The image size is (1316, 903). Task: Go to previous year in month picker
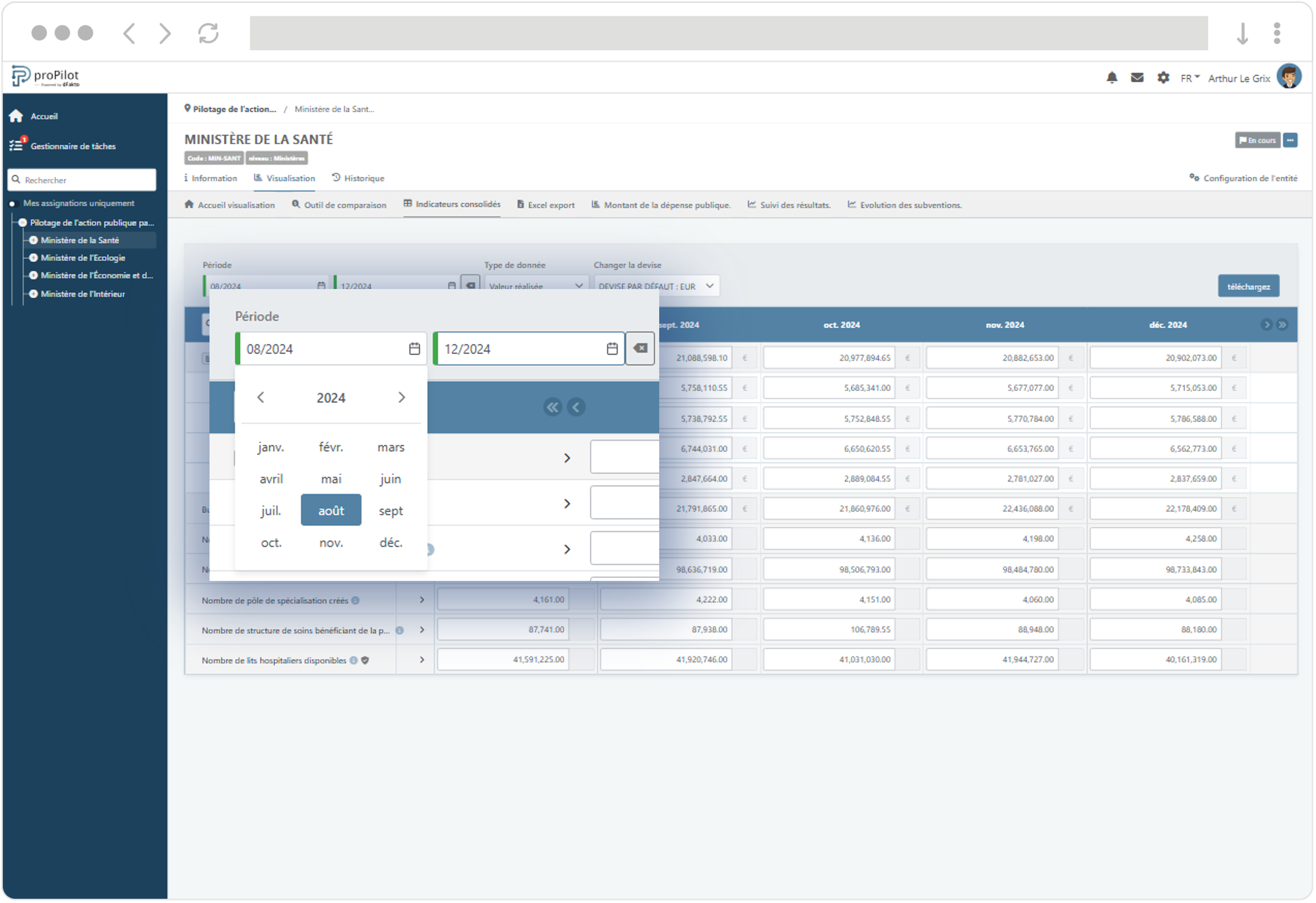point(260,398)
